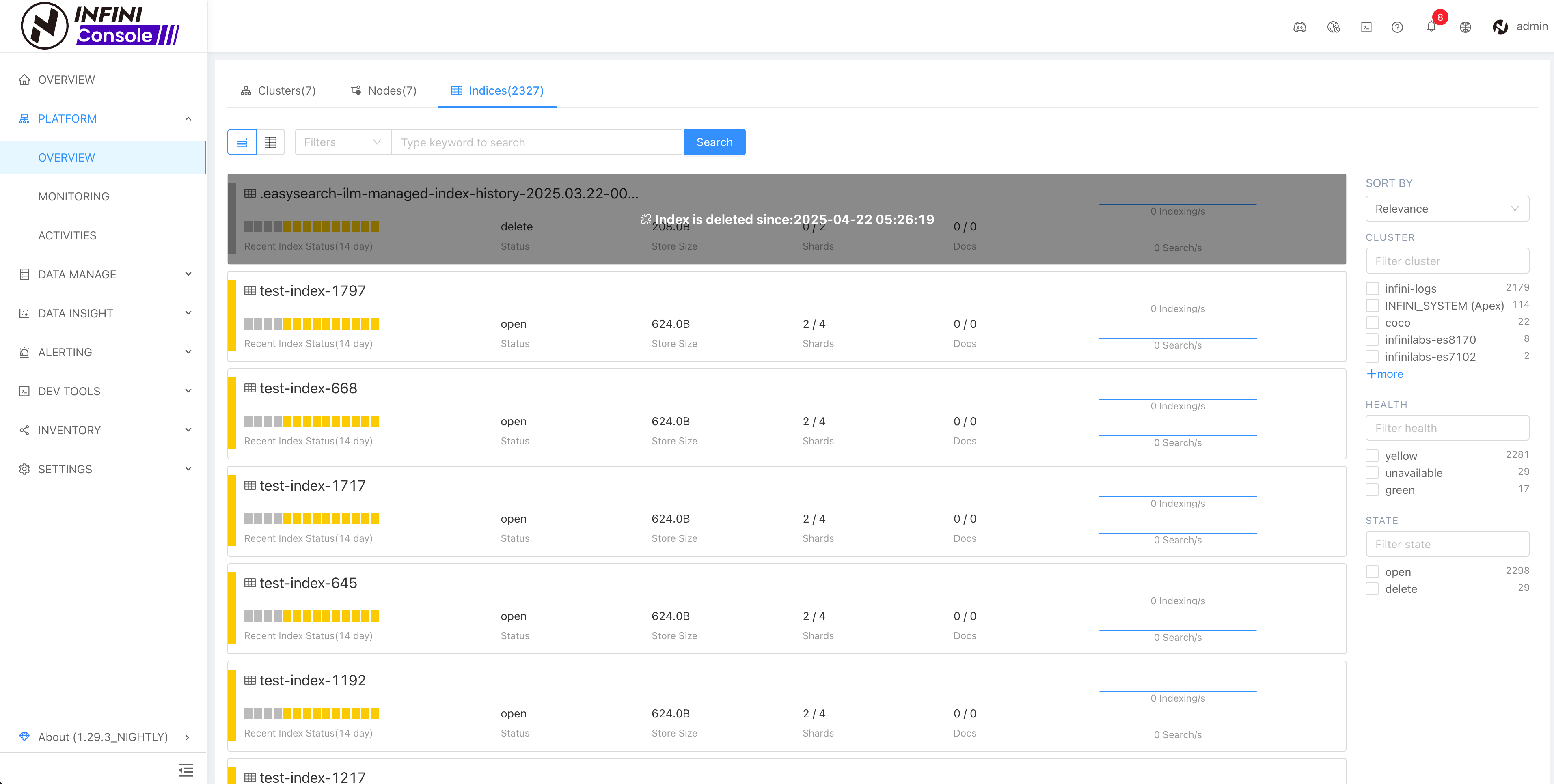Open the Relevance sort dropdown
The height and width of the screenshot is (784, 1554).
(x=1446, y=209)
